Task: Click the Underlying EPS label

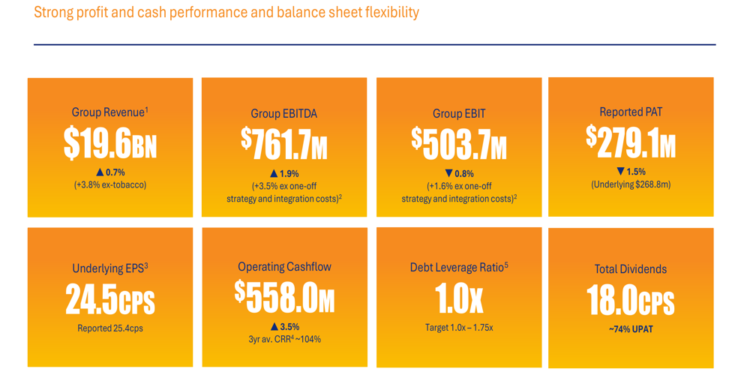Action: 110,269
